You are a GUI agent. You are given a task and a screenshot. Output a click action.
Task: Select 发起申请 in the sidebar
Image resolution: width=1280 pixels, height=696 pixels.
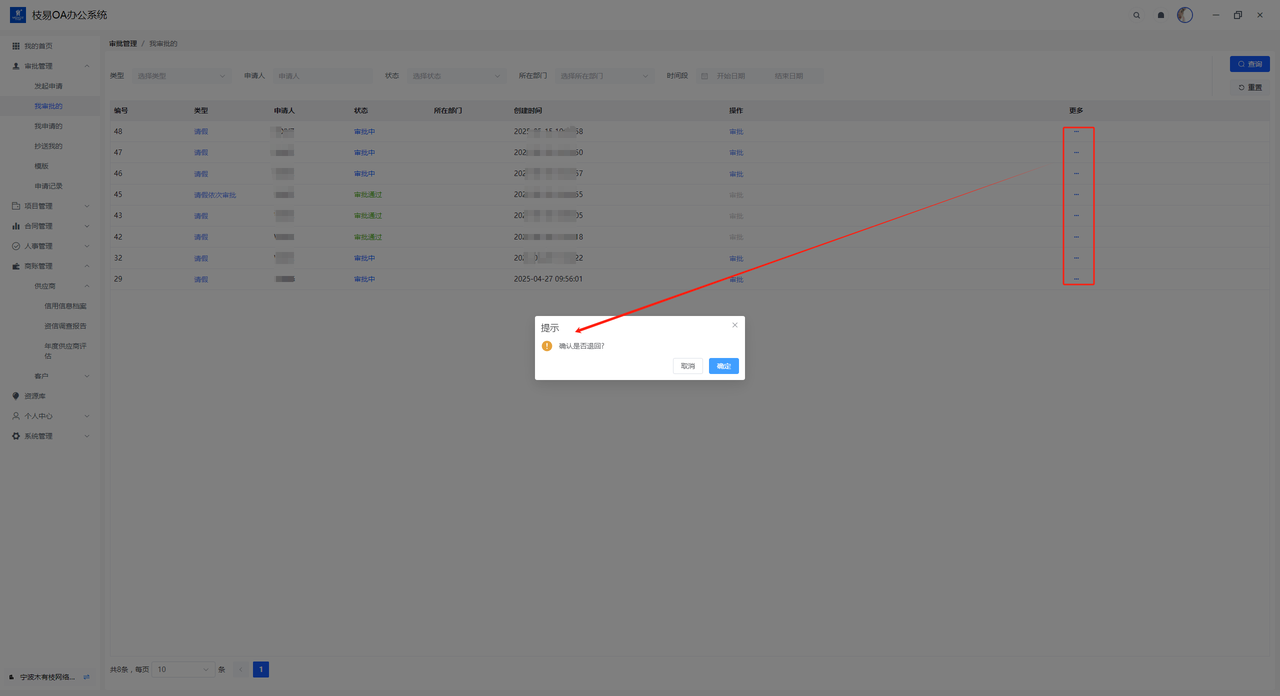(x=48, y=86)
